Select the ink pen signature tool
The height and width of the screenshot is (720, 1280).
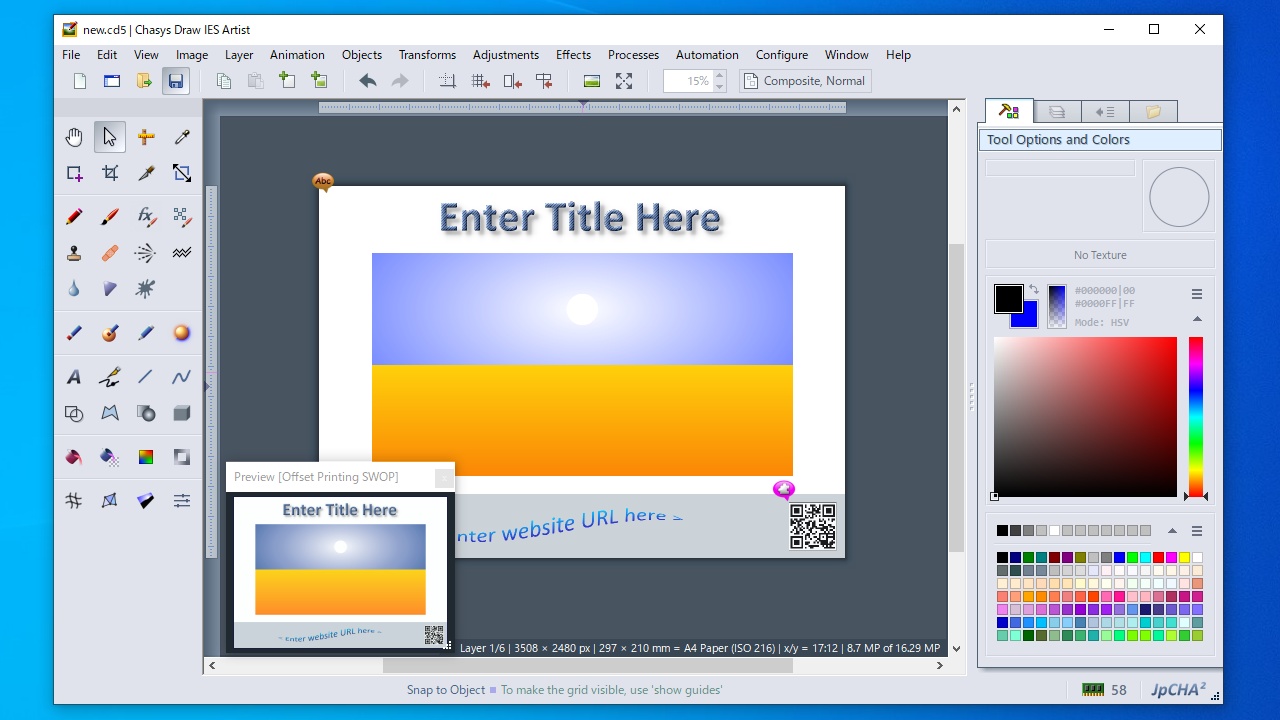point(110,377)
